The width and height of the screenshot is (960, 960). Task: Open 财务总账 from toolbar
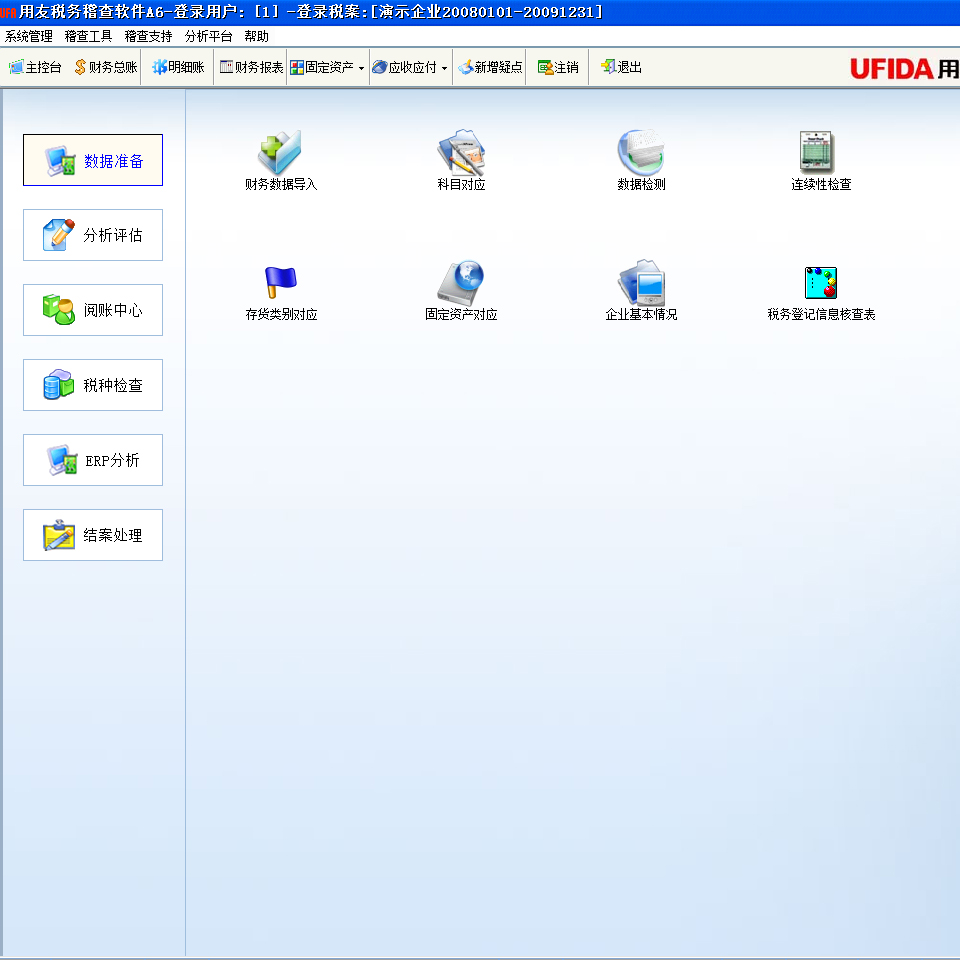(x=106, y=67)
